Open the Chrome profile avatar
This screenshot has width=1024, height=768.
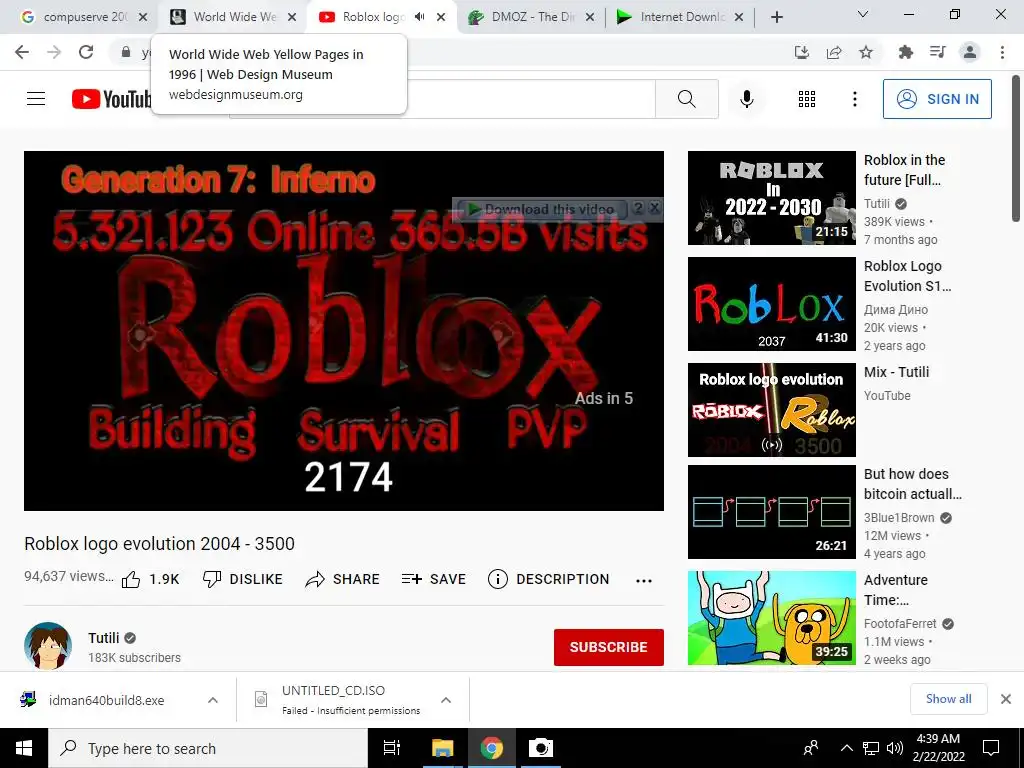click(970, 52)
